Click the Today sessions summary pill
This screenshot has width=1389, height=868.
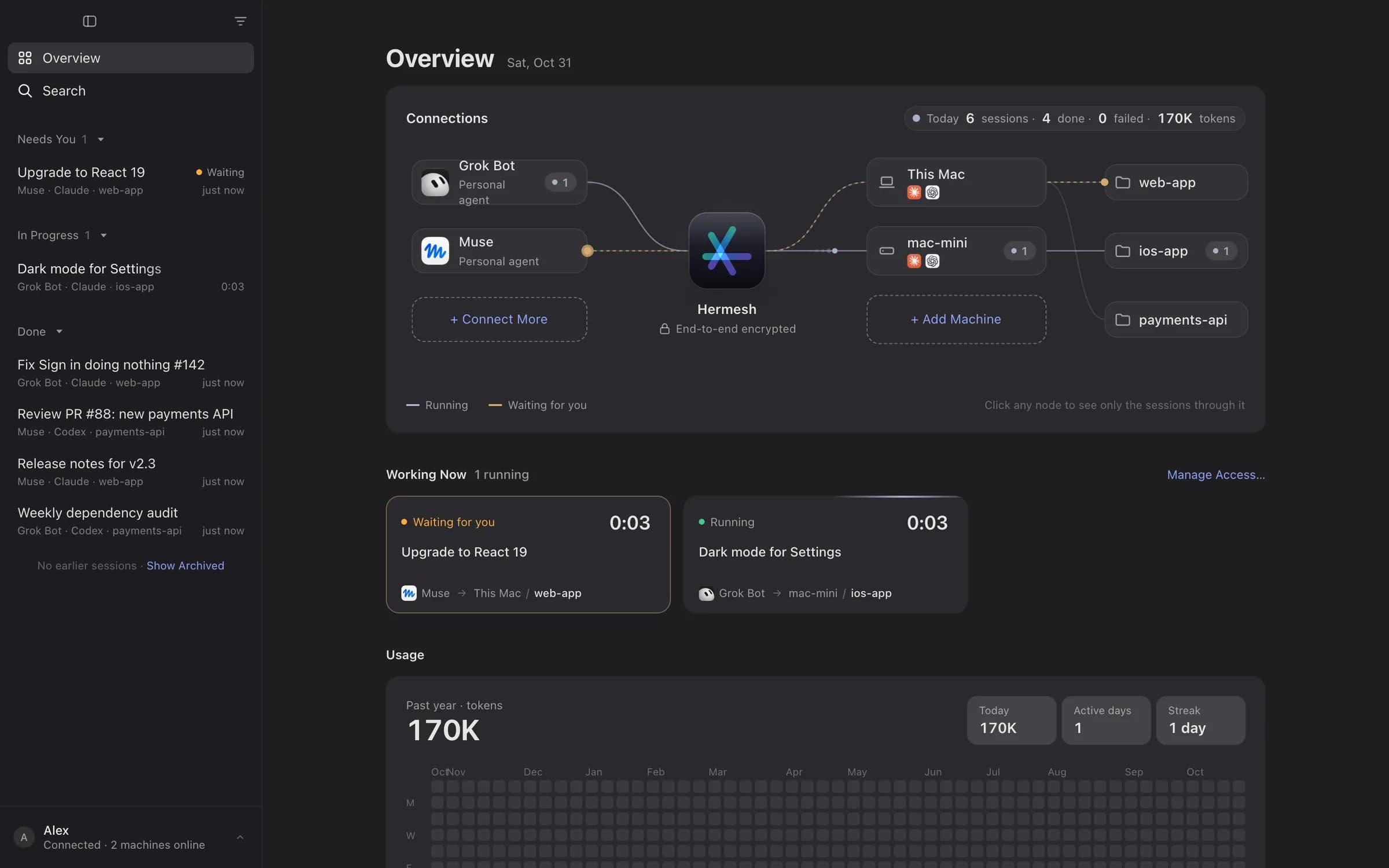click(1074, 118)
